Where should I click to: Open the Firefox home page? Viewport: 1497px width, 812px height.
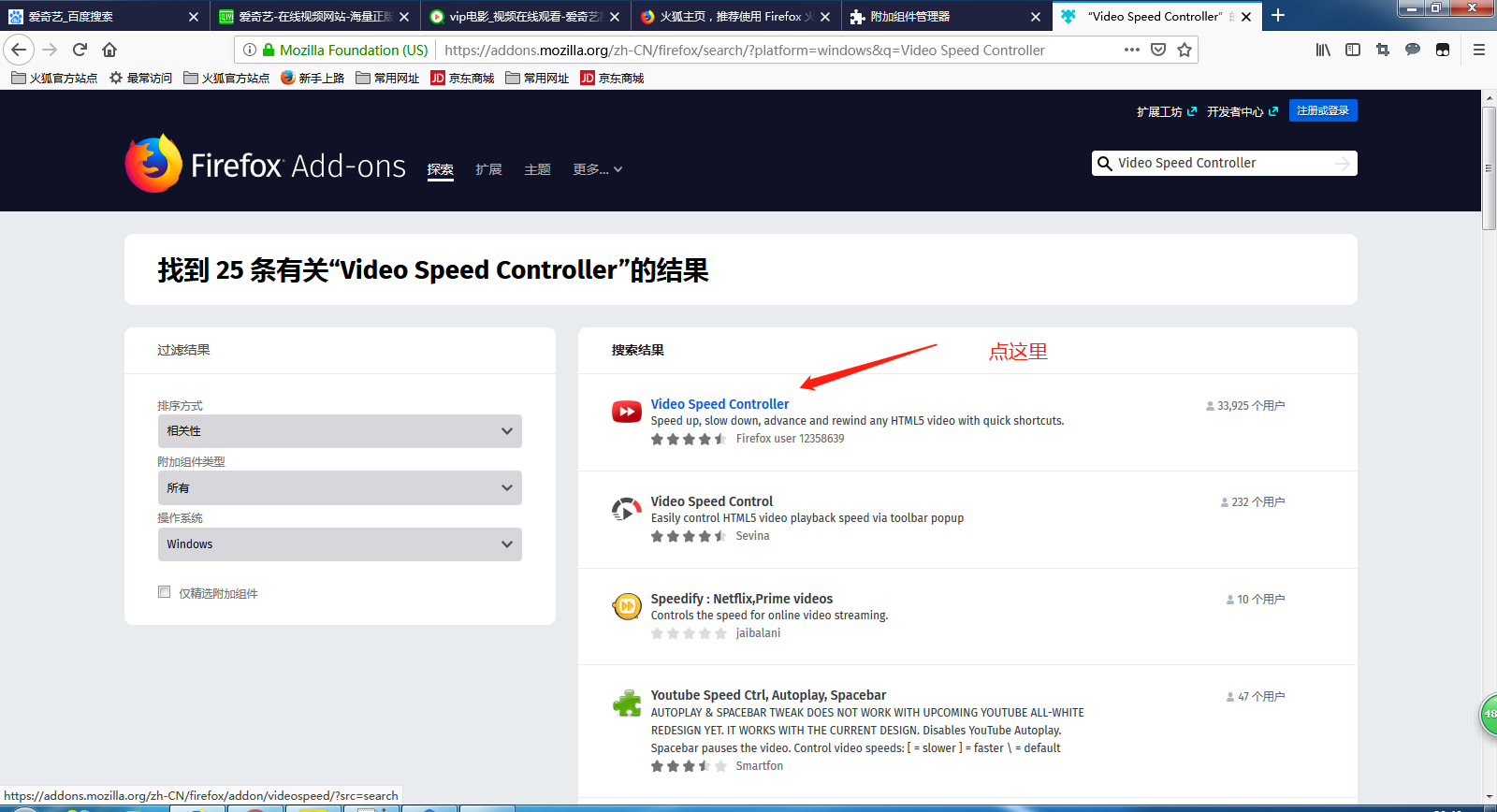109,50
